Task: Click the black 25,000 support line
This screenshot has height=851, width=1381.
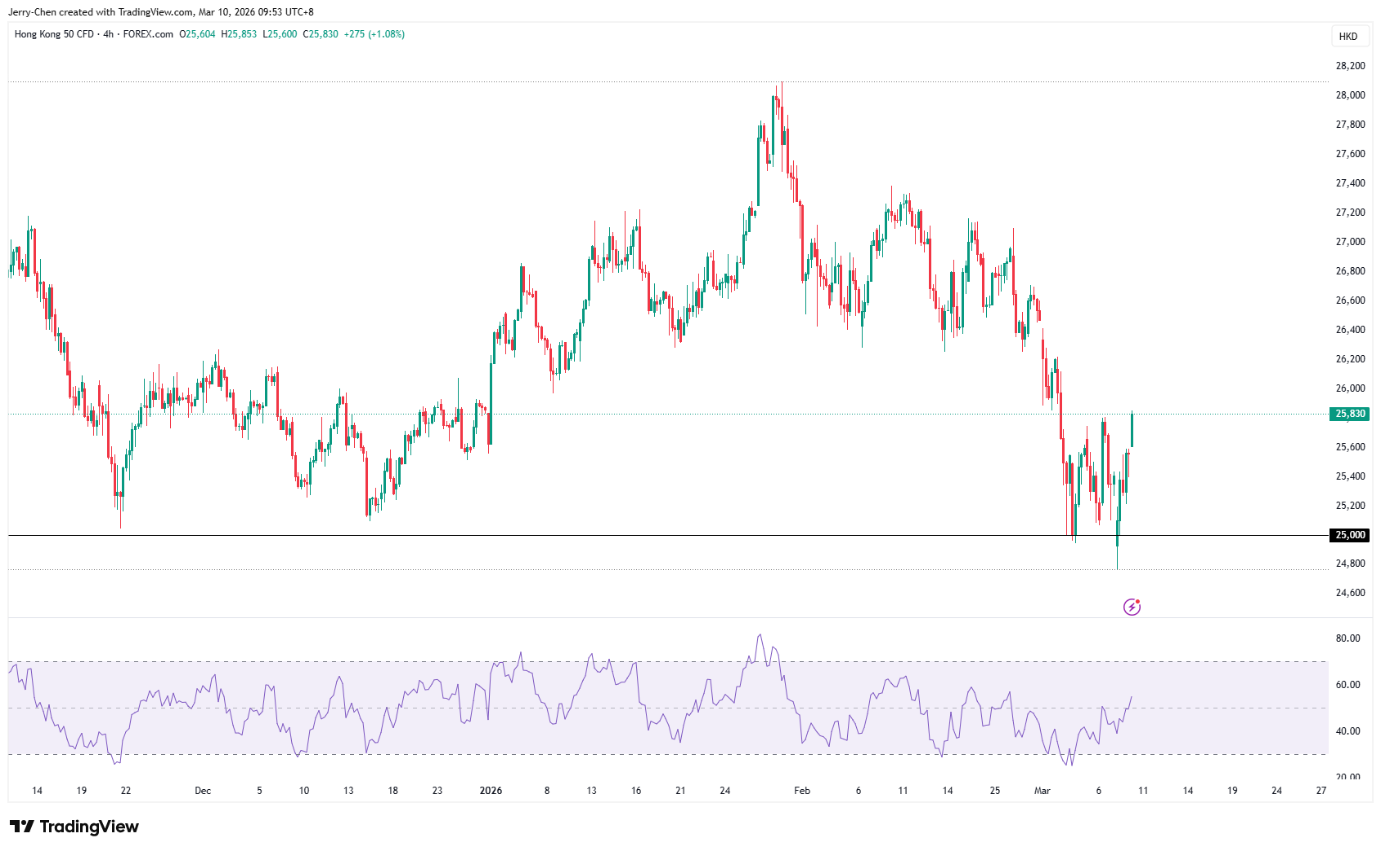Action: pyautogui.click(x=668, y=536)
